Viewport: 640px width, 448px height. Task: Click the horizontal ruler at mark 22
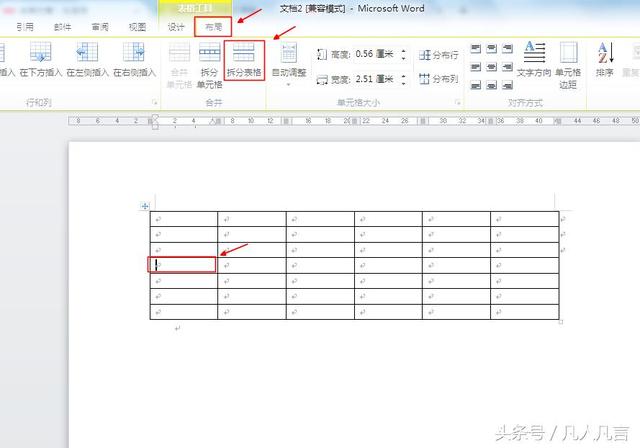(366, 121)
